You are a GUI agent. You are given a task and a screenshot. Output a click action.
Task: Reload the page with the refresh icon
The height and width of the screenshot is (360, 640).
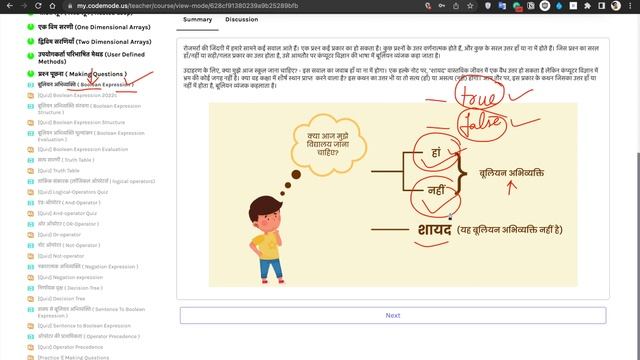pyautogui.click(x=38, y=6)
